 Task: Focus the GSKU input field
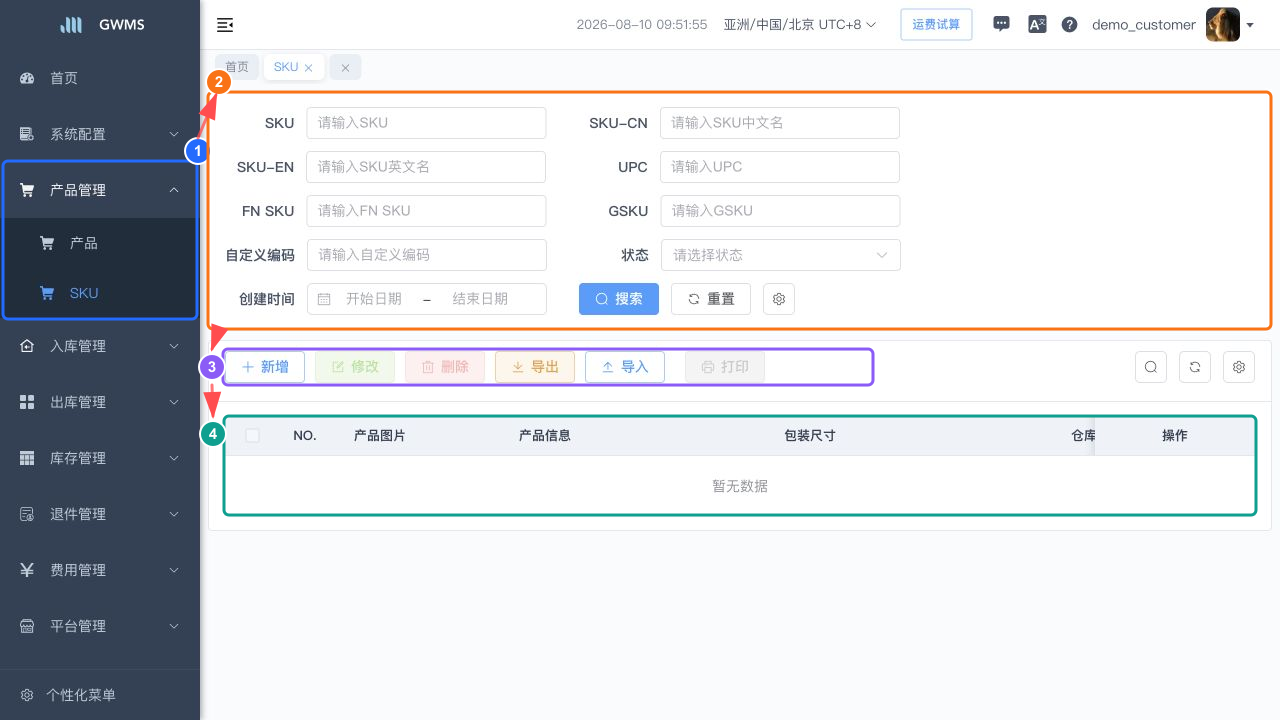780,211
